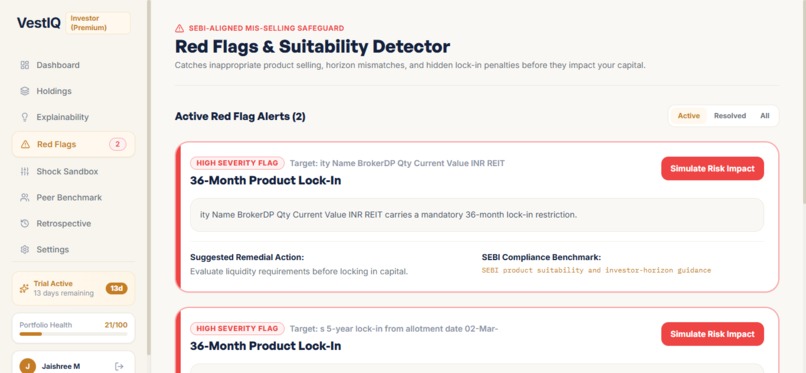This screenshot has width=806, height=373.
Task: Click the mandatory 36-month lock-in description box
Action: point(477,215)
